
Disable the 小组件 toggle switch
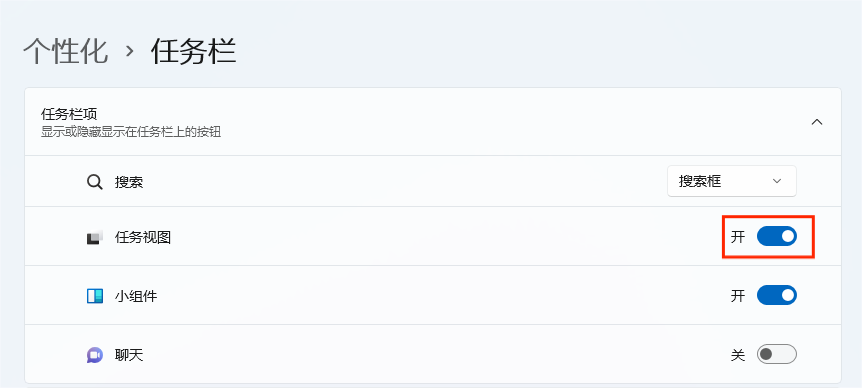pyautogui.click(x=777, y=295)
